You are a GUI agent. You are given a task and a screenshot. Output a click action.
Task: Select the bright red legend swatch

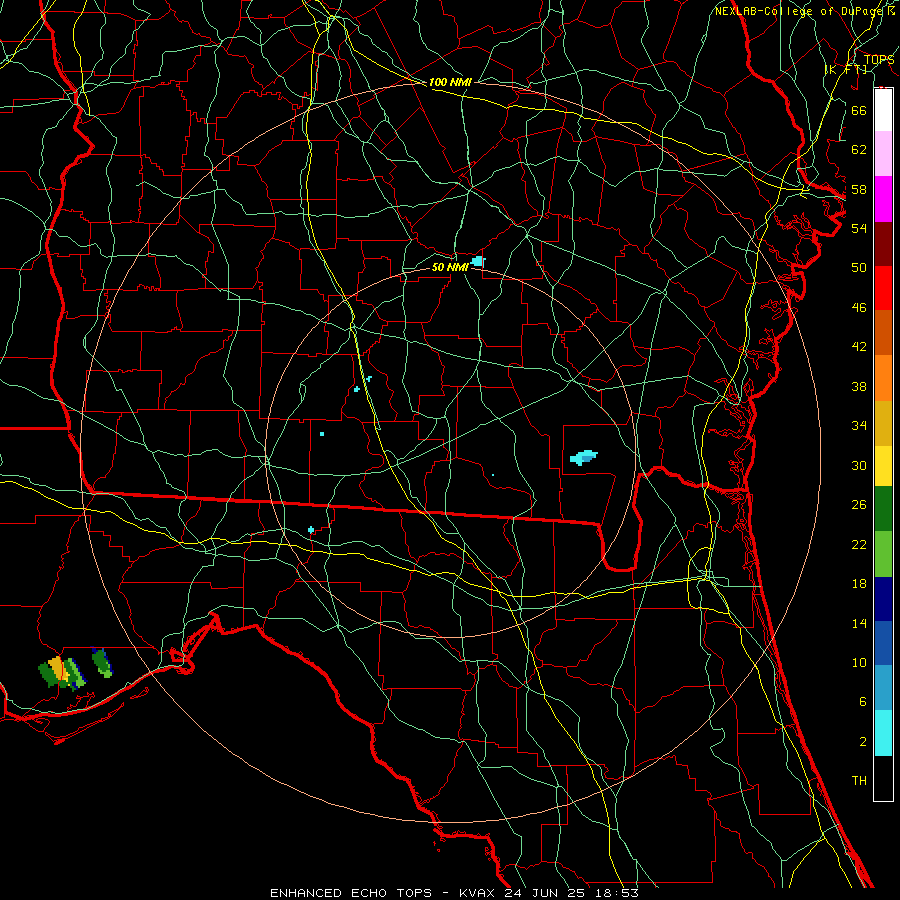(883, 288)
